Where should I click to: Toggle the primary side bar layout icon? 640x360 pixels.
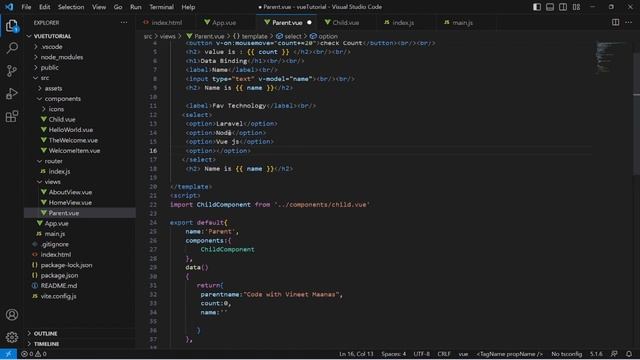click(x=537, y=7)
